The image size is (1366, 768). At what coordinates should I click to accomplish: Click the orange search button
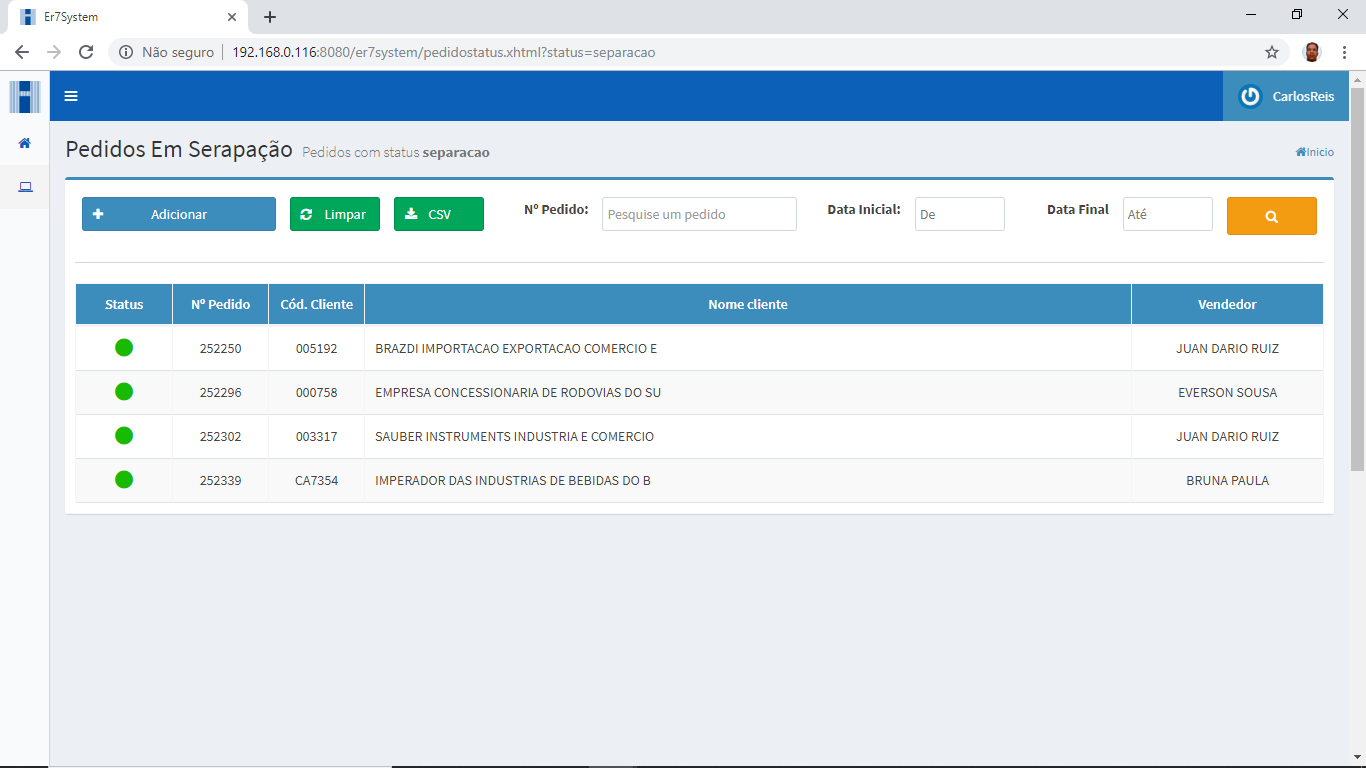coord(1271,216)
